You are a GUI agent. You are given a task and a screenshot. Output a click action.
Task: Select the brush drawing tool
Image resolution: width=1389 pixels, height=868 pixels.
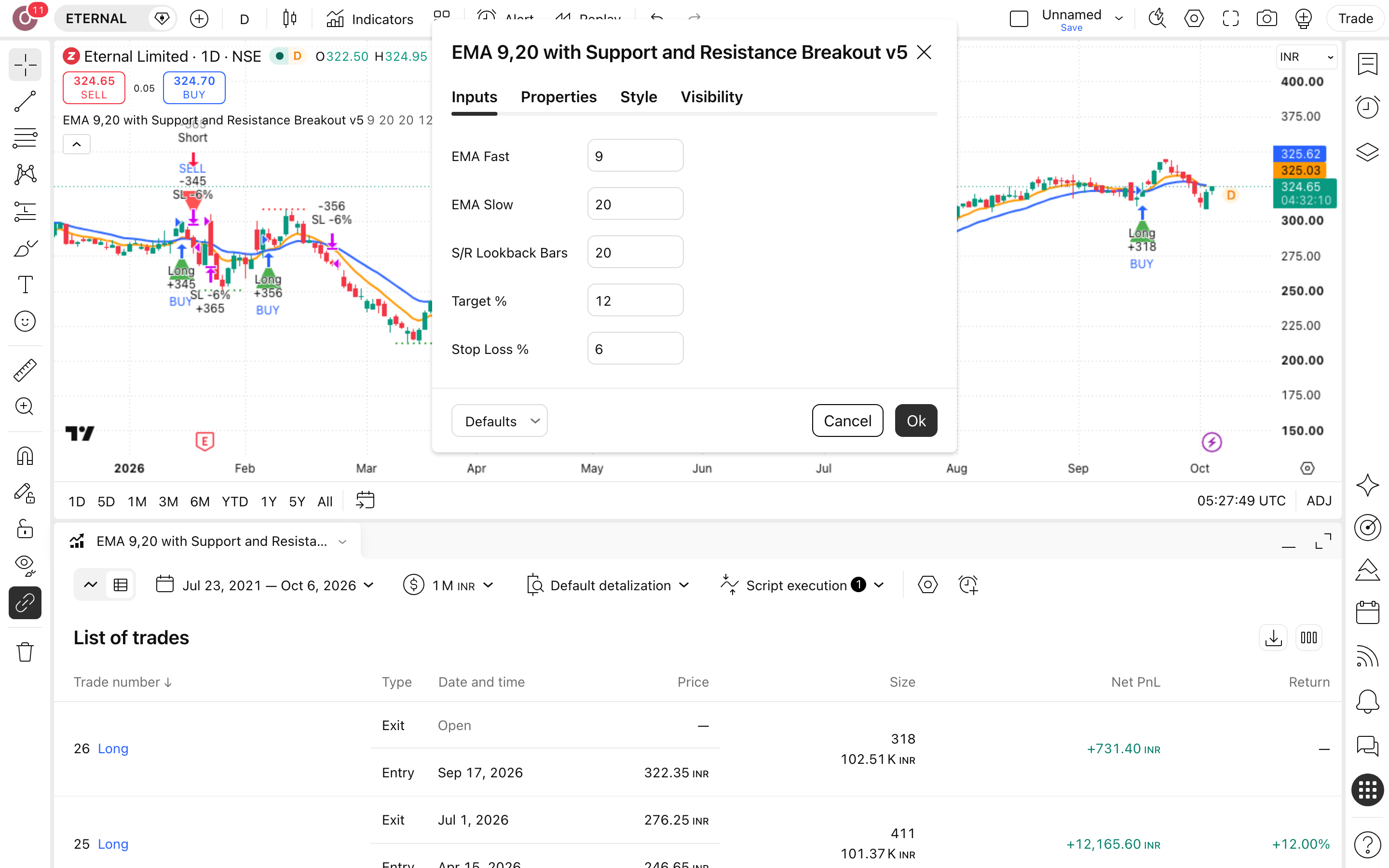25,248
